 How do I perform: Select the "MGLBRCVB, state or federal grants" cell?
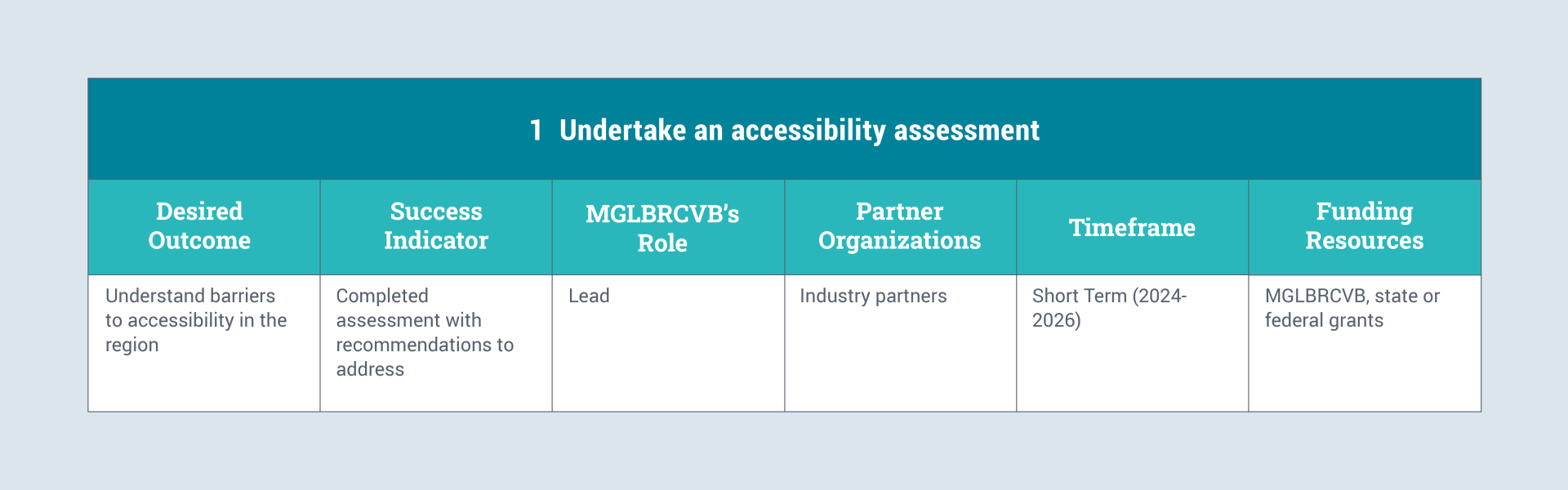[x=1352, y=308]
